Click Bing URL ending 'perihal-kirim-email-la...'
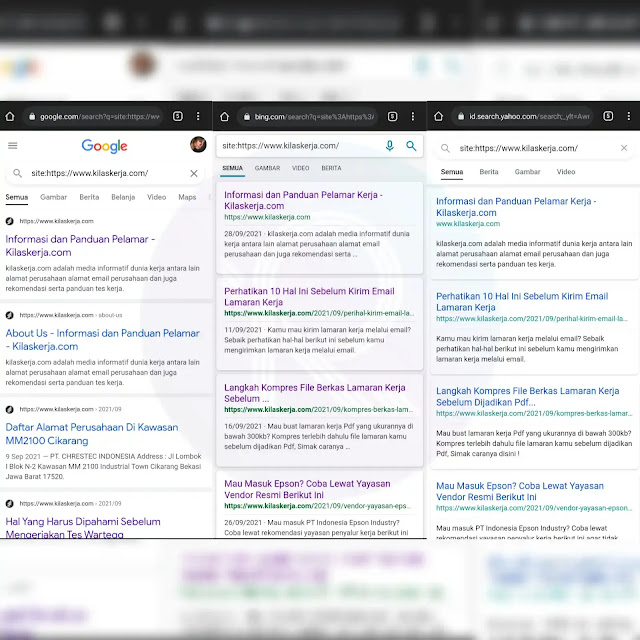 point(319,313)
